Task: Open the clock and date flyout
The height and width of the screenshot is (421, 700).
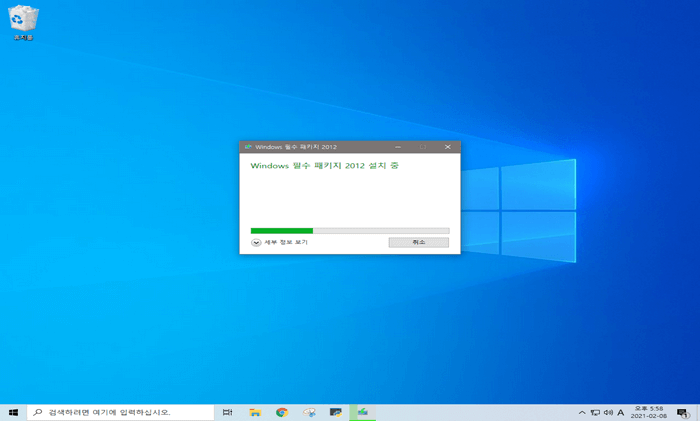Action: (649, 413)
